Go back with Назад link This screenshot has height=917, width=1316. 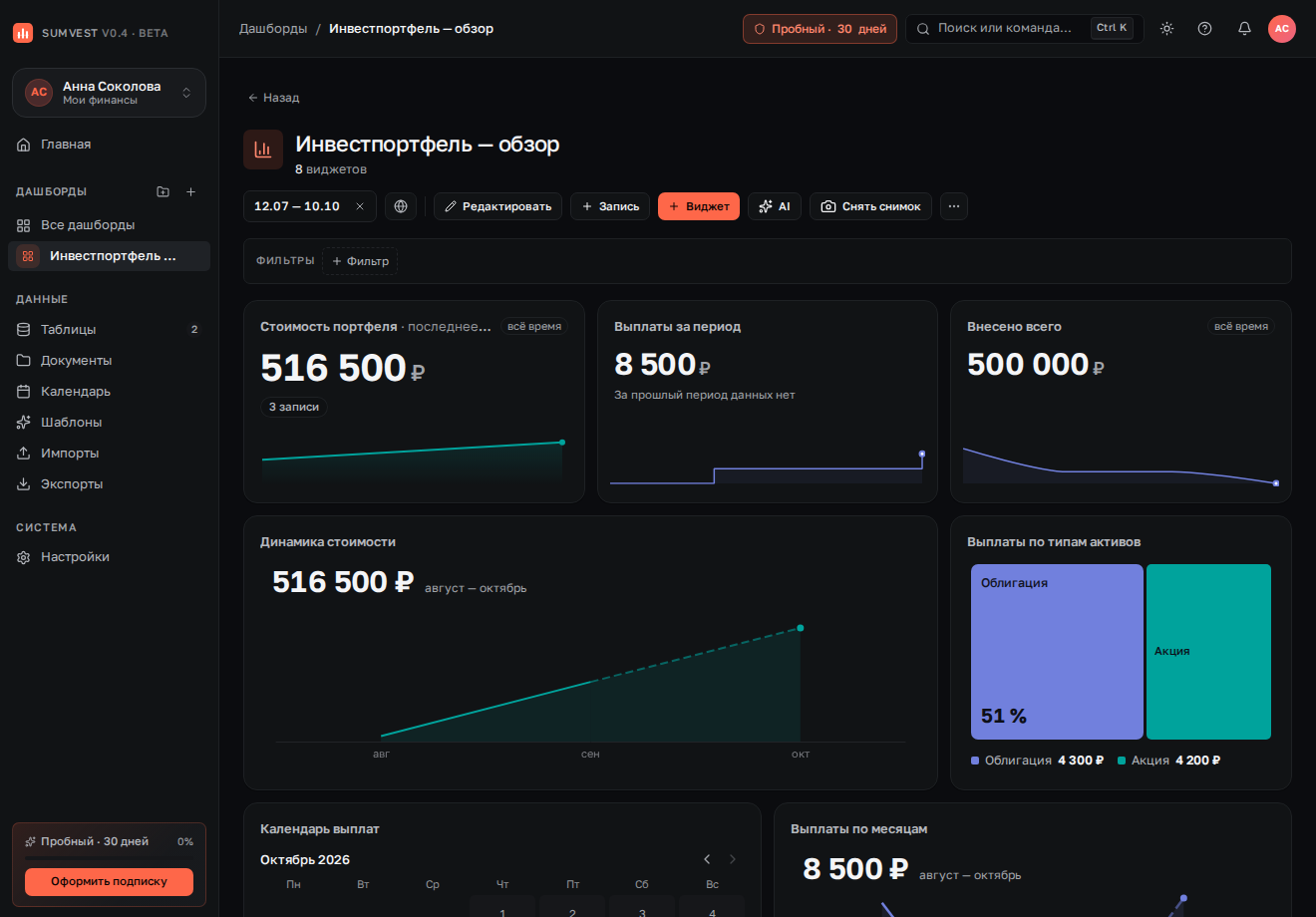coord(273,98)
